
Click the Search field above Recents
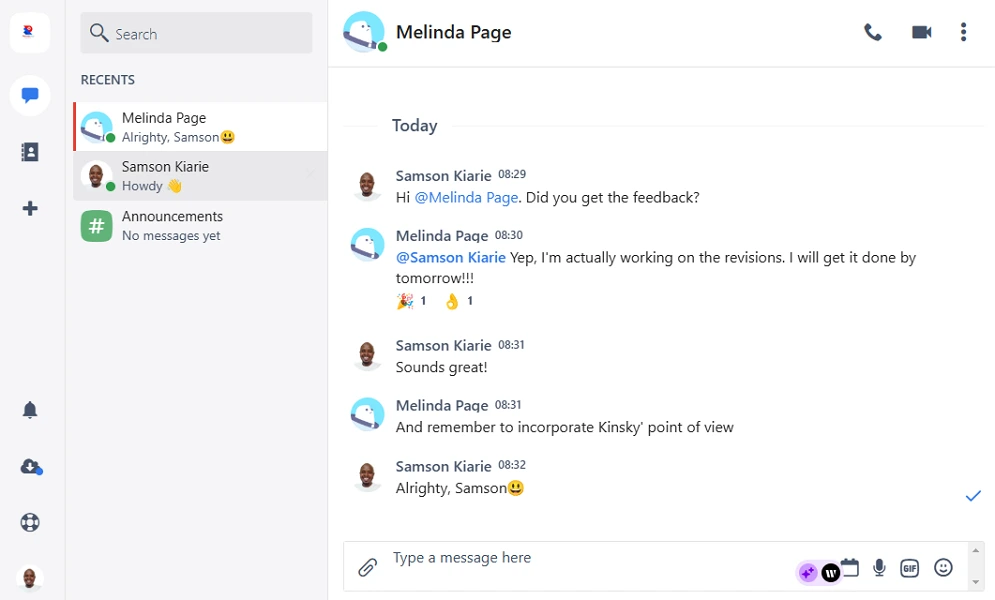tap(196, 34)
